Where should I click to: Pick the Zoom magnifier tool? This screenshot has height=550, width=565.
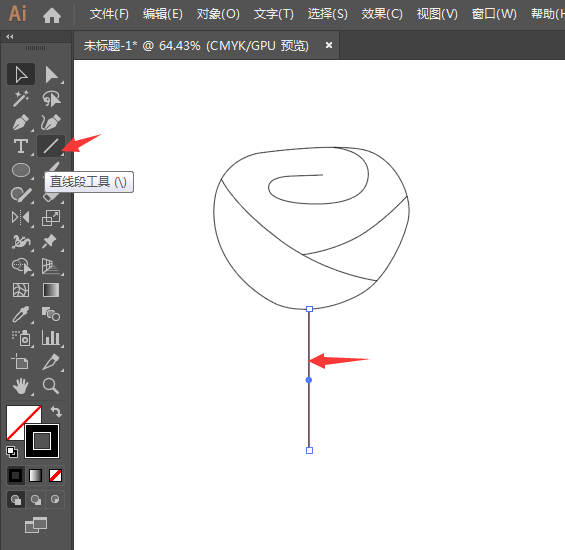point(51,386)
